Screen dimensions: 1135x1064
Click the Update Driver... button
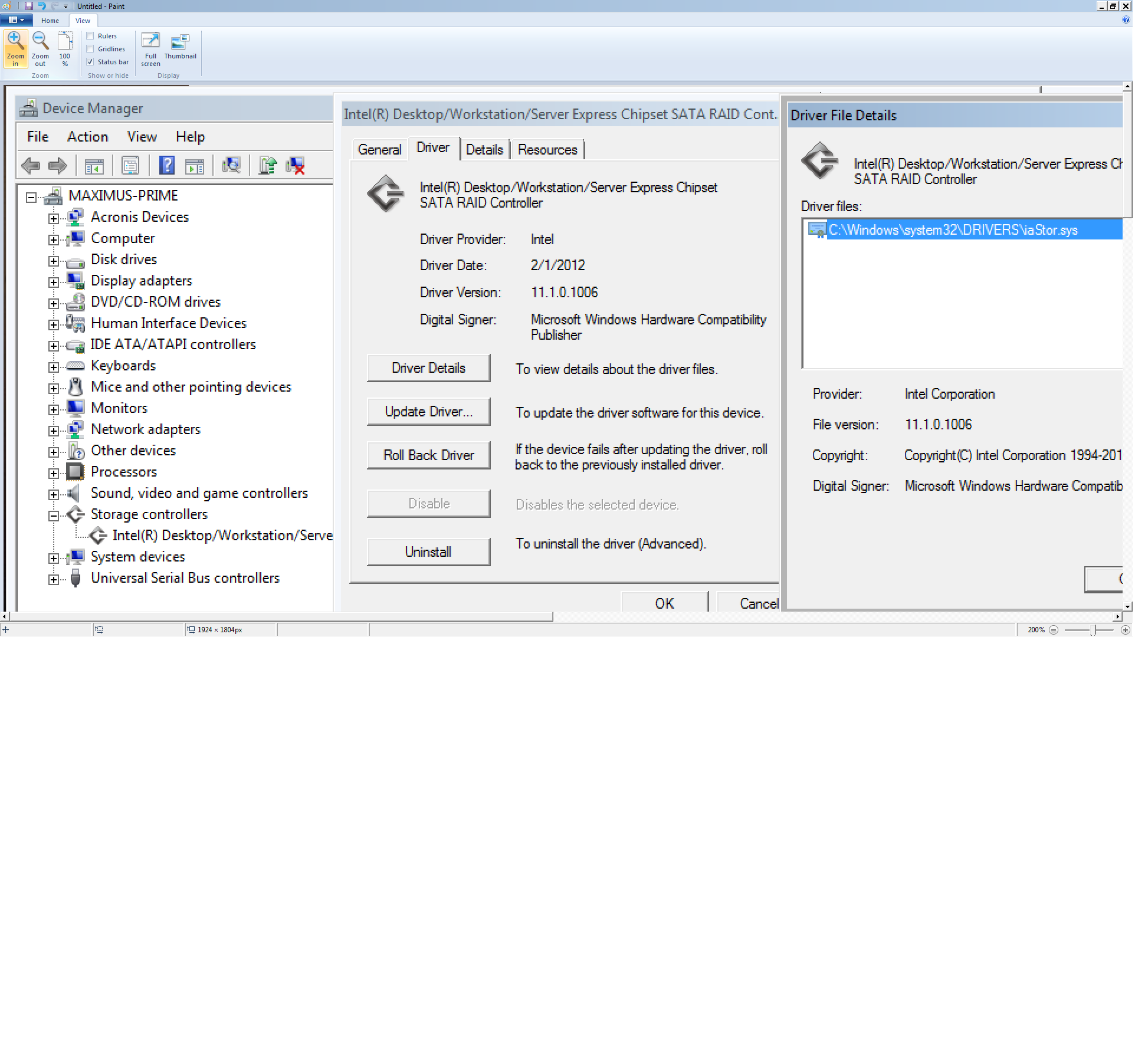point(428,412)
